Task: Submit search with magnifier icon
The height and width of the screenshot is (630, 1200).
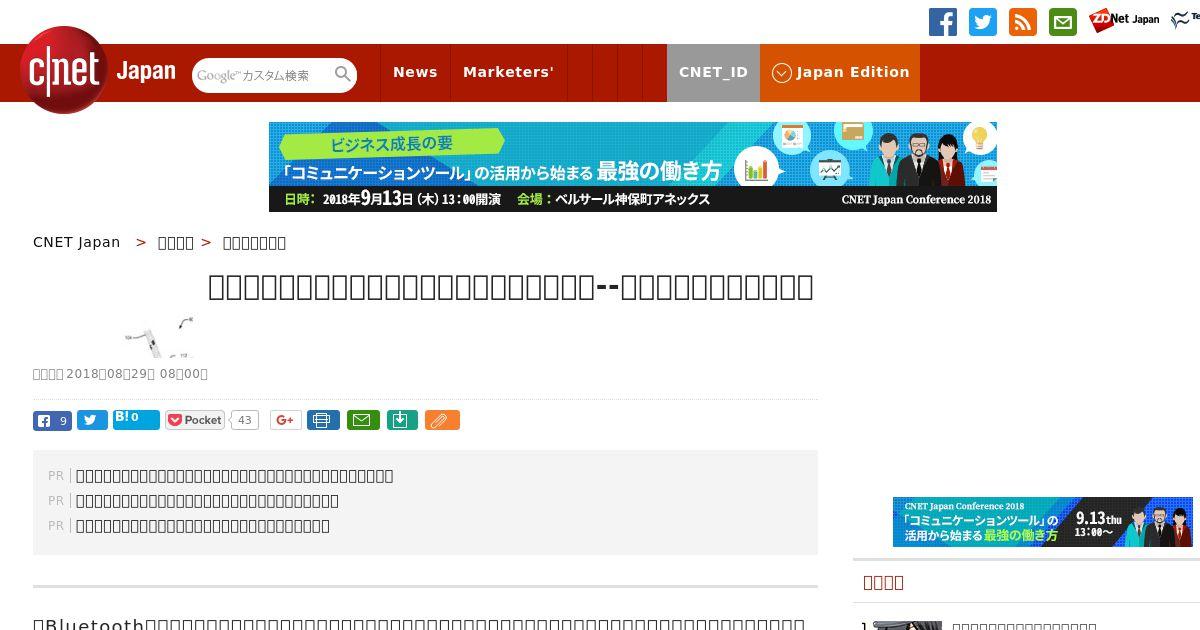Action: coord(343,74)
